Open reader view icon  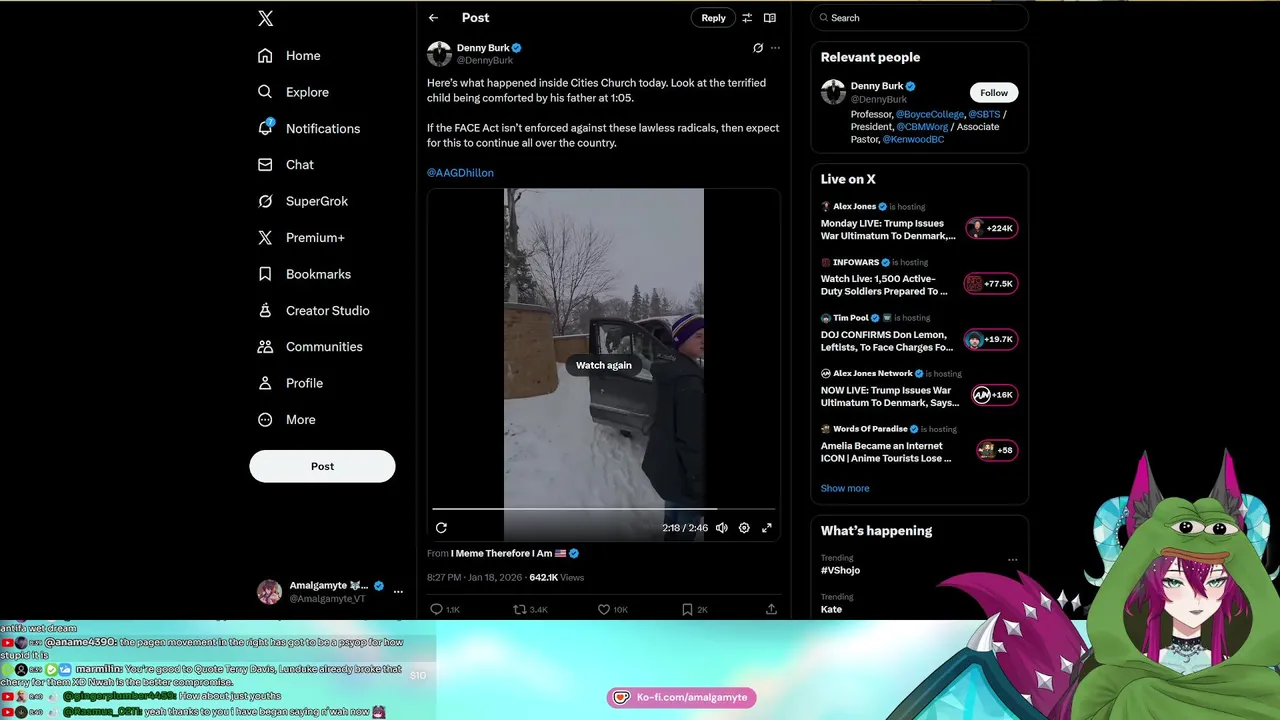pyautogui.click(x=769, y=18)
